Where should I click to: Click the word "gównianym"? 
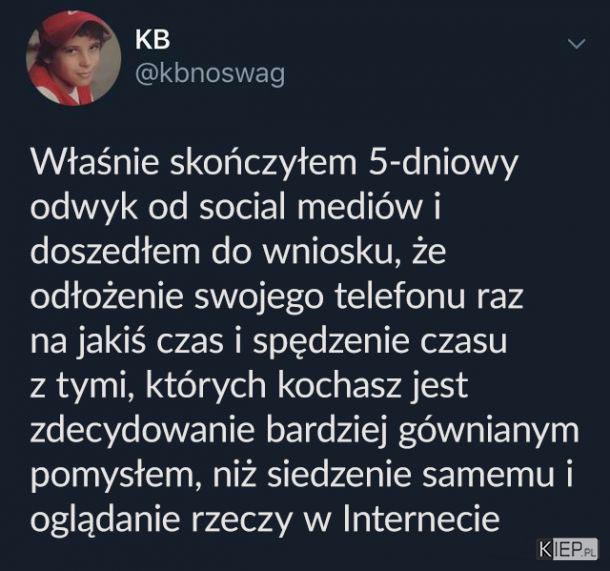coord(489,432)
